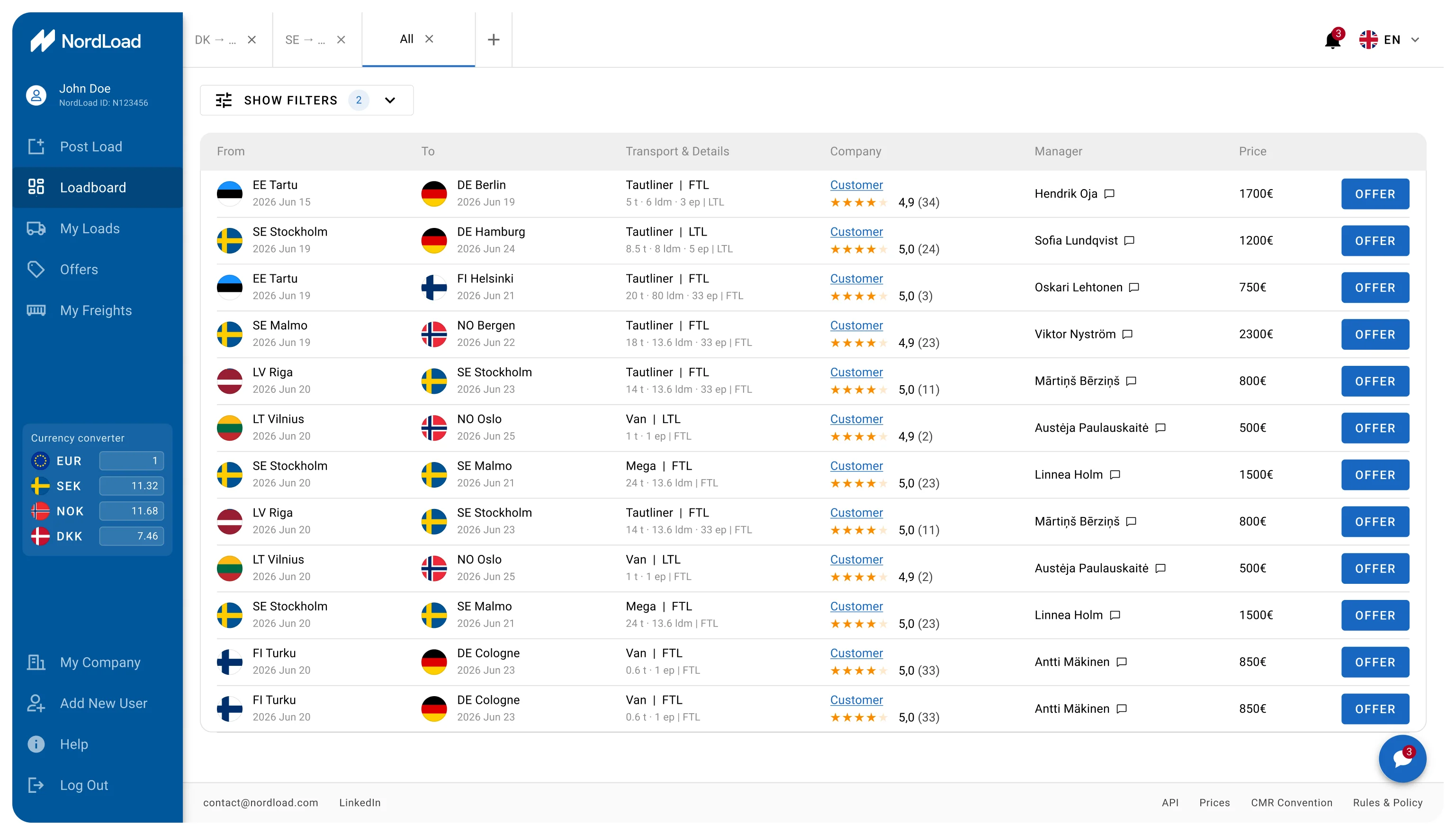Click the message icon next to Hendrik Oja
1456x835 pixels.
point(1109,194)
